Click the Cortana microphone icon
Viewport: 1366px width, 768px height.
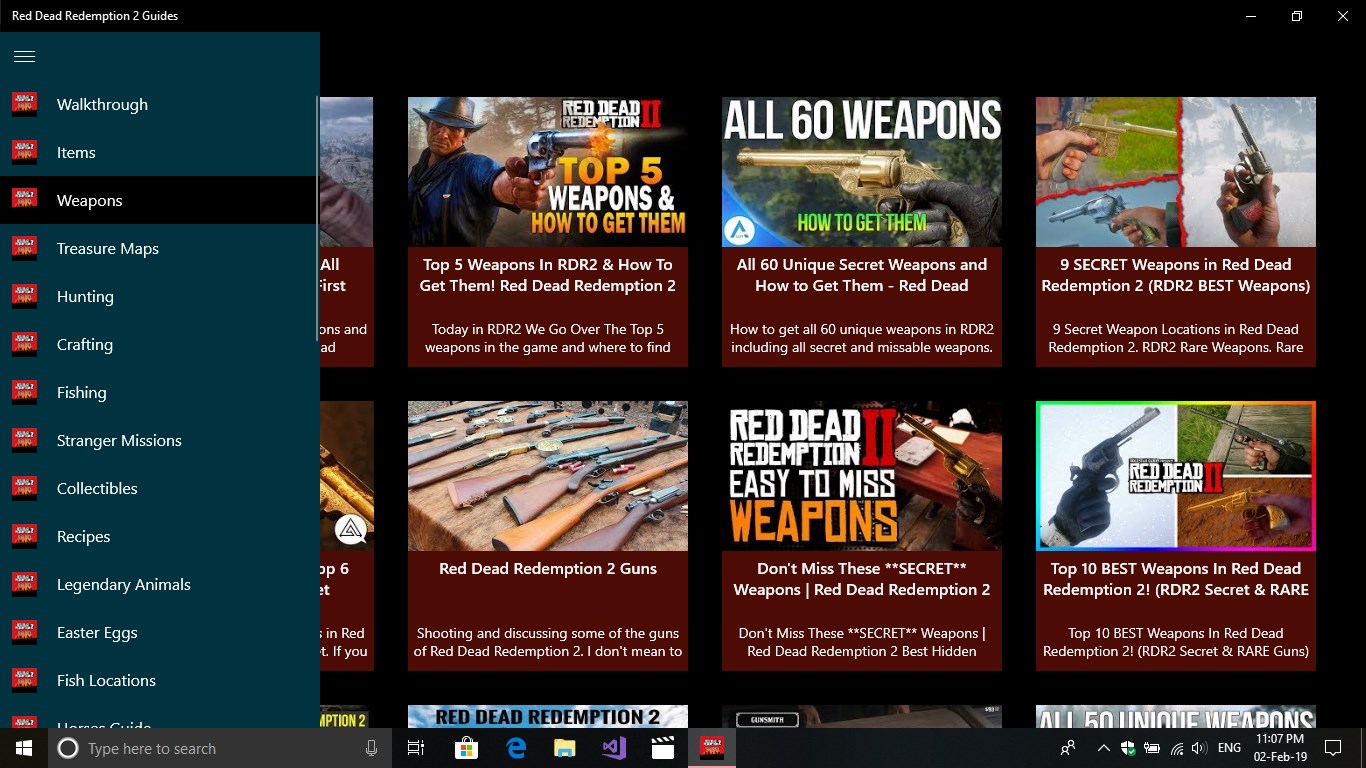coord(372,748)
